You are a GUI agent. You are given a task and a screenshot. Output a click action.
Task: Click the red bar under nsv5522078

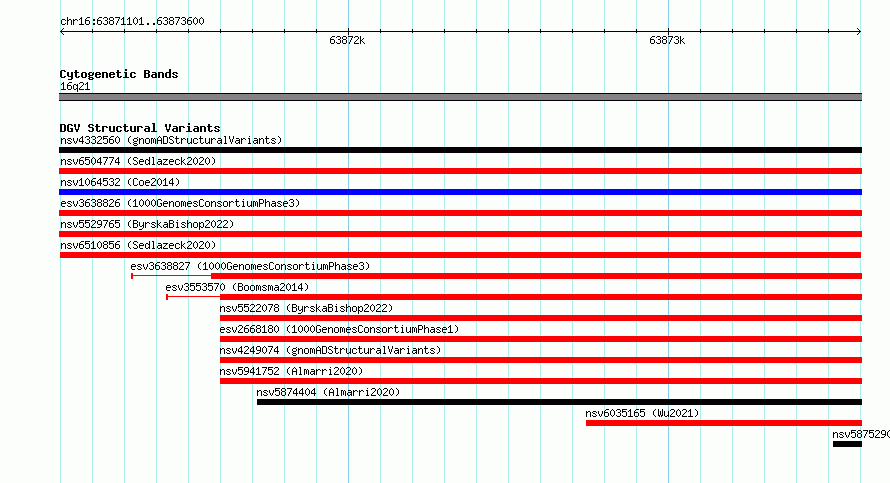point(541,318)
